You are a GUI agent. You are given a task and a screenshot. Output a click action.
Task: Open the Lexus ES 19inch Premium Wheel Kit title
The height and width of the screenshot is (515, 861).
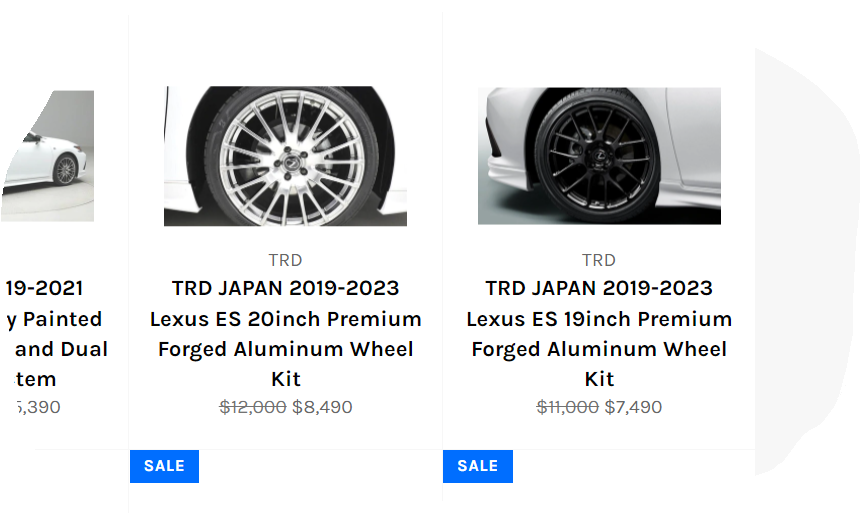(599, 320)
